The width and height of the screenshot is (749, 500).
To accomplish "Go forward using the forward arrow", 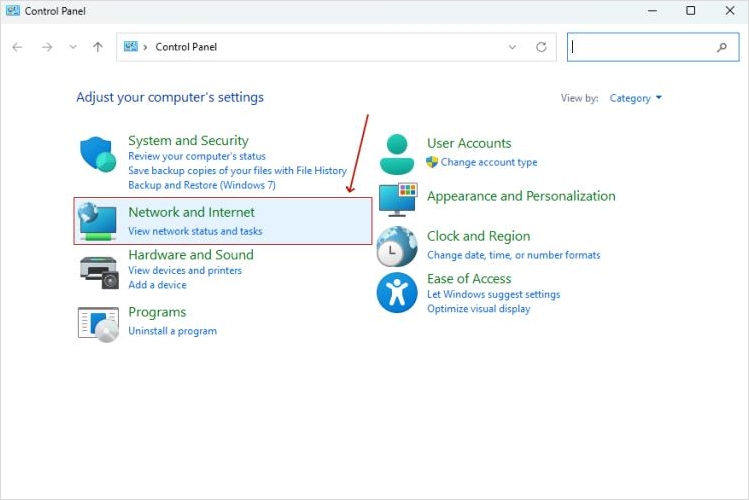I will [x=47, y=47].
